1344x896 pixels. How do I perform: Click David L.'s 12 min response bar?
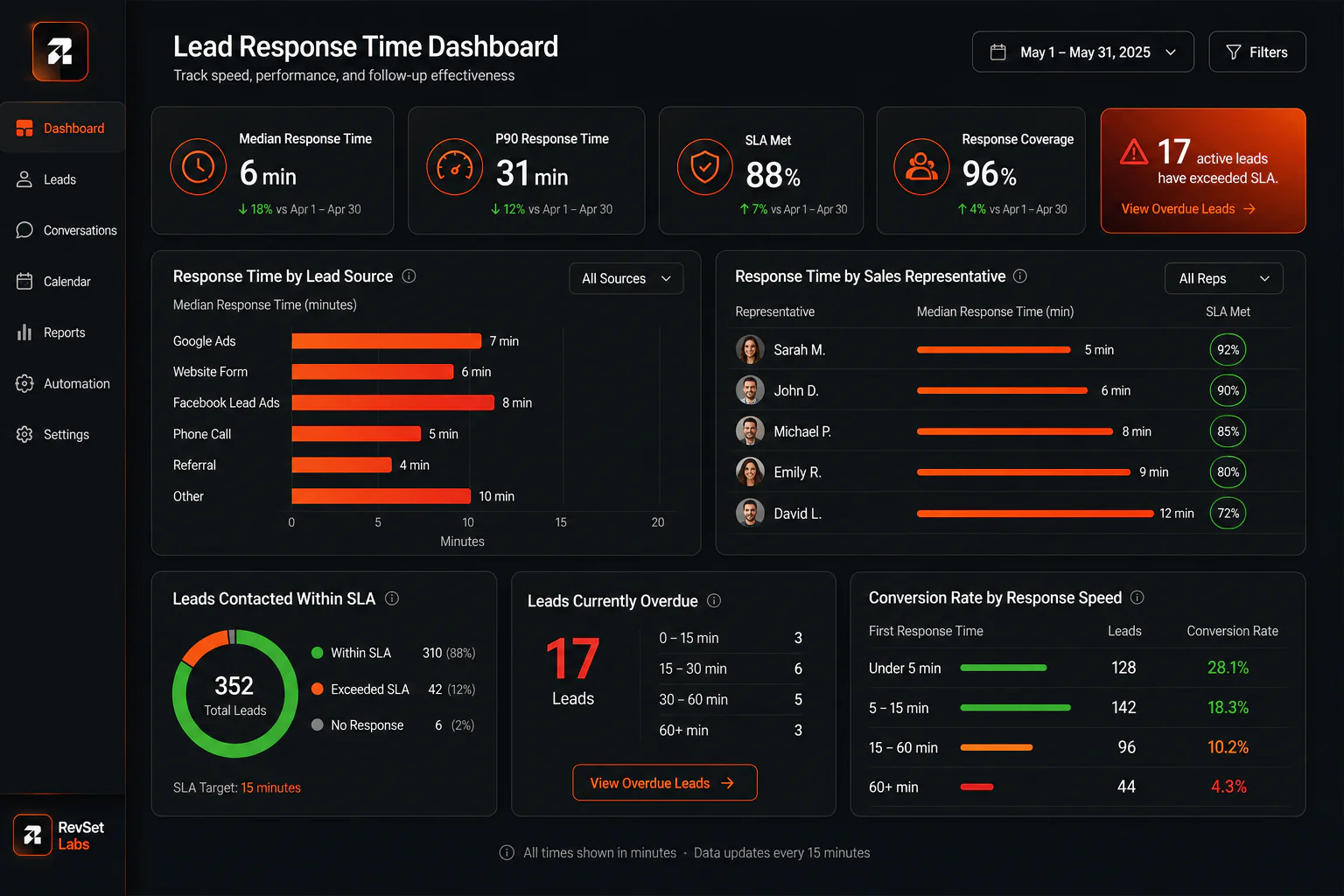click(1035, 514)
